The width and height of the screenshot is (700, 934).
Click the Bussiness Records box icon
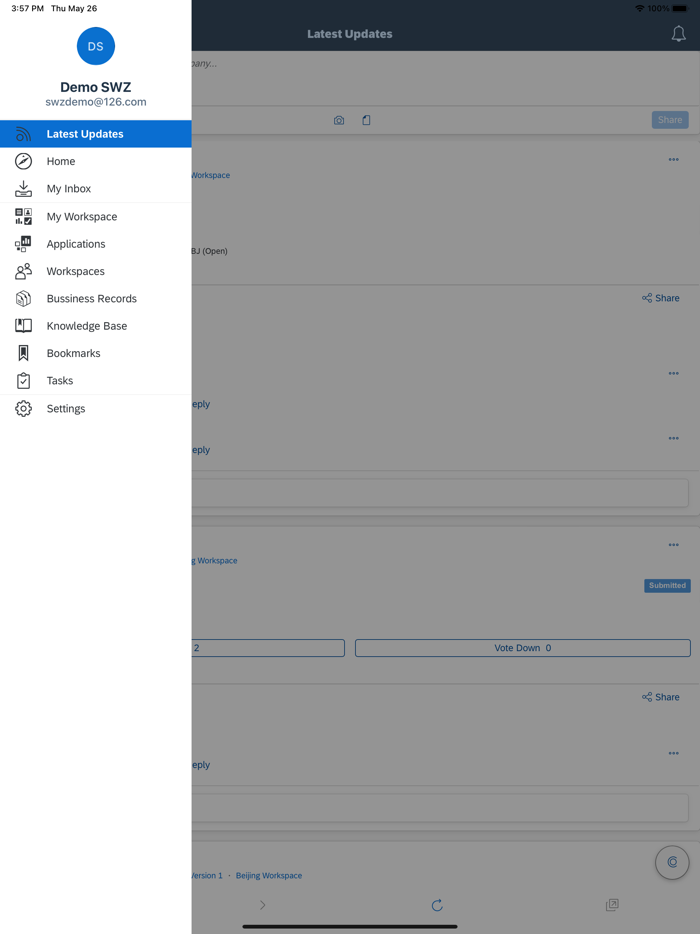23,298
